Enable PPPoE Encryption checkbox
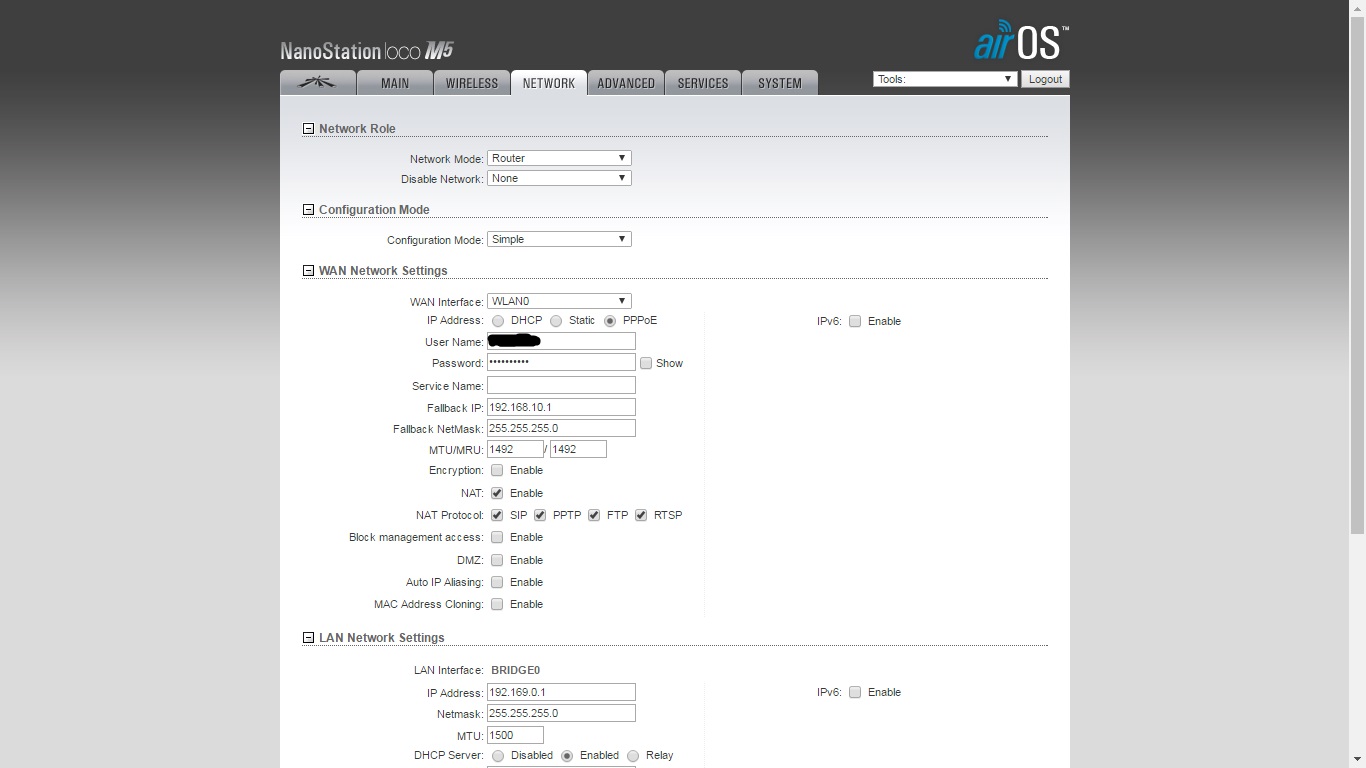Viewport: 1366px width, 768px height. tap(497, 470)
